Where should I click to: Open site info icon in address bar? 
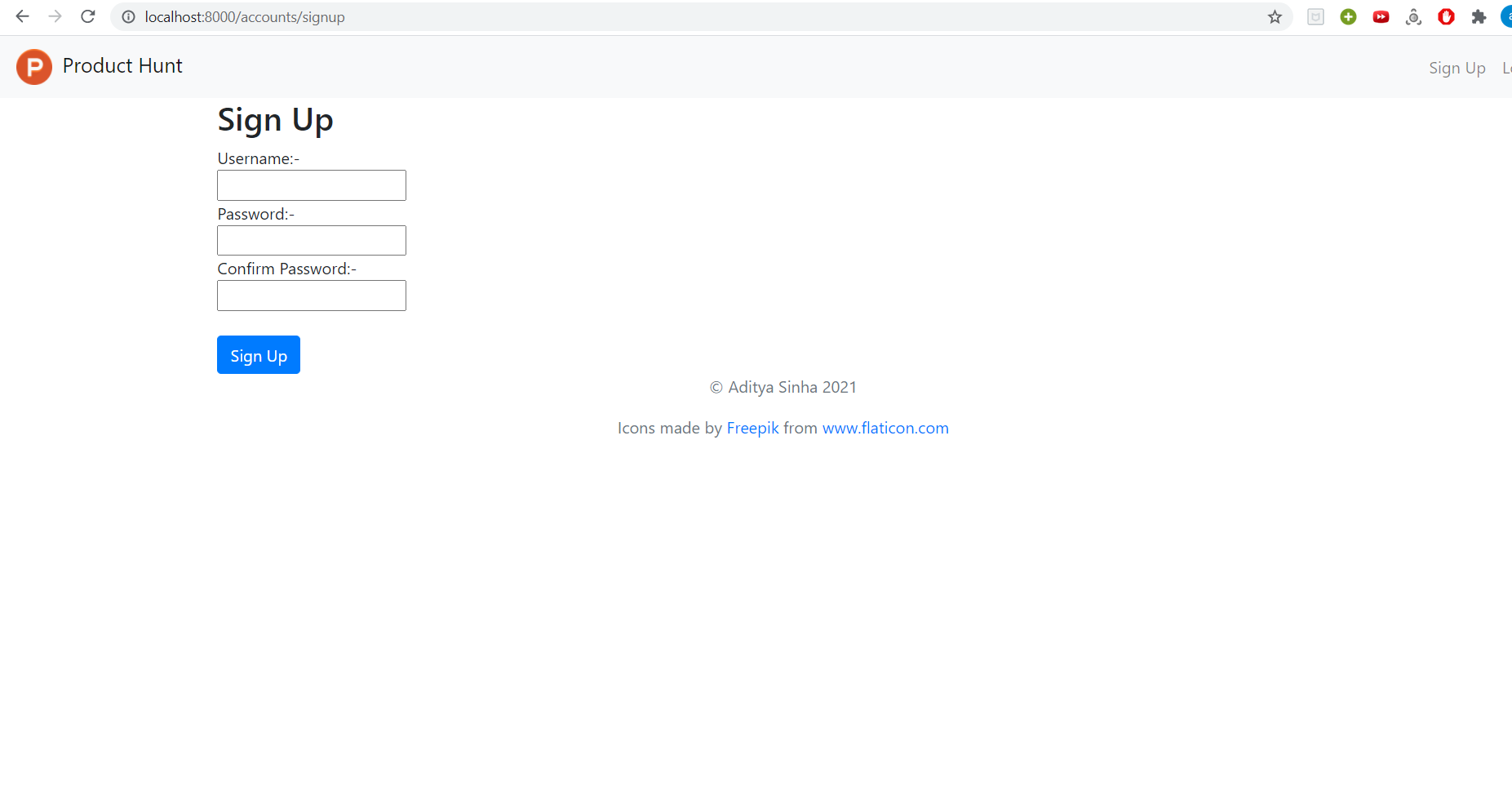click(x=128, y=17)
